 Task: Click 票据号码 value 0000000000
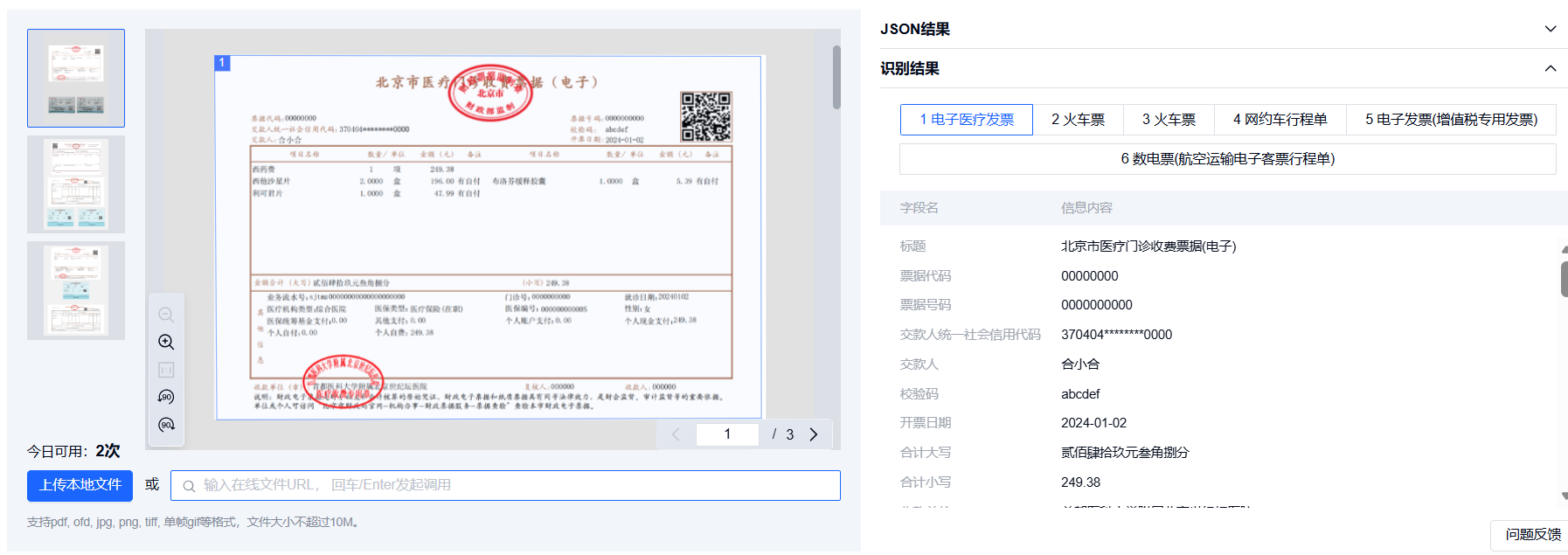pos(1097,305)
